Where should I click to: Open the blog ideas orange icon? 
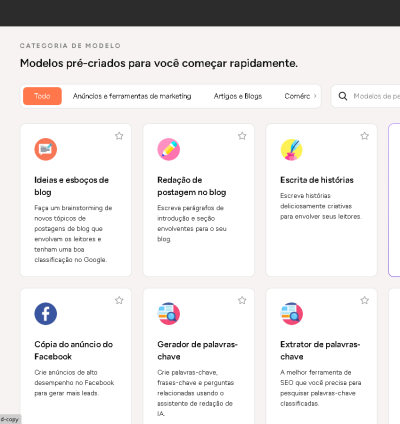click(x=46, y=149)
